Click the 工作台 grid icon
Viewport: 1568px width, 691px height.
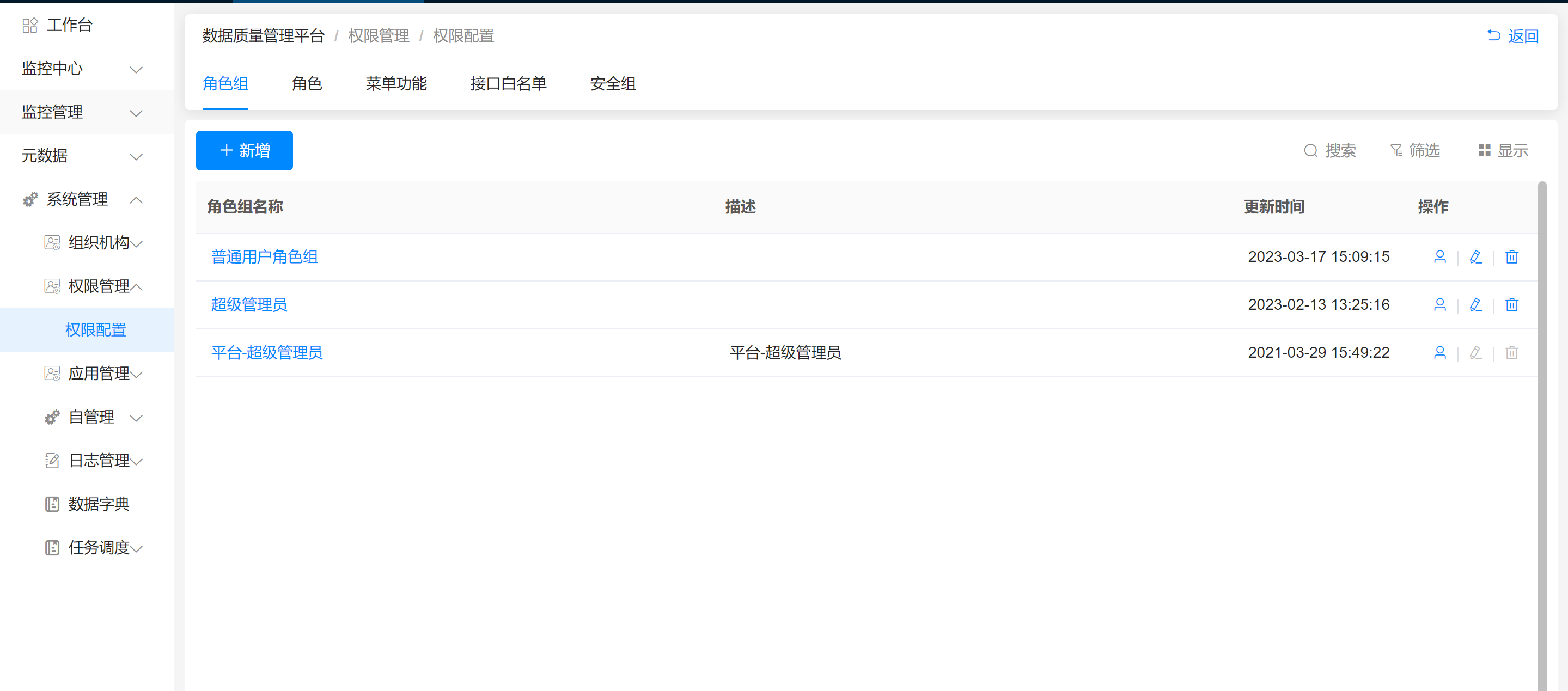[x=30, y=25]
